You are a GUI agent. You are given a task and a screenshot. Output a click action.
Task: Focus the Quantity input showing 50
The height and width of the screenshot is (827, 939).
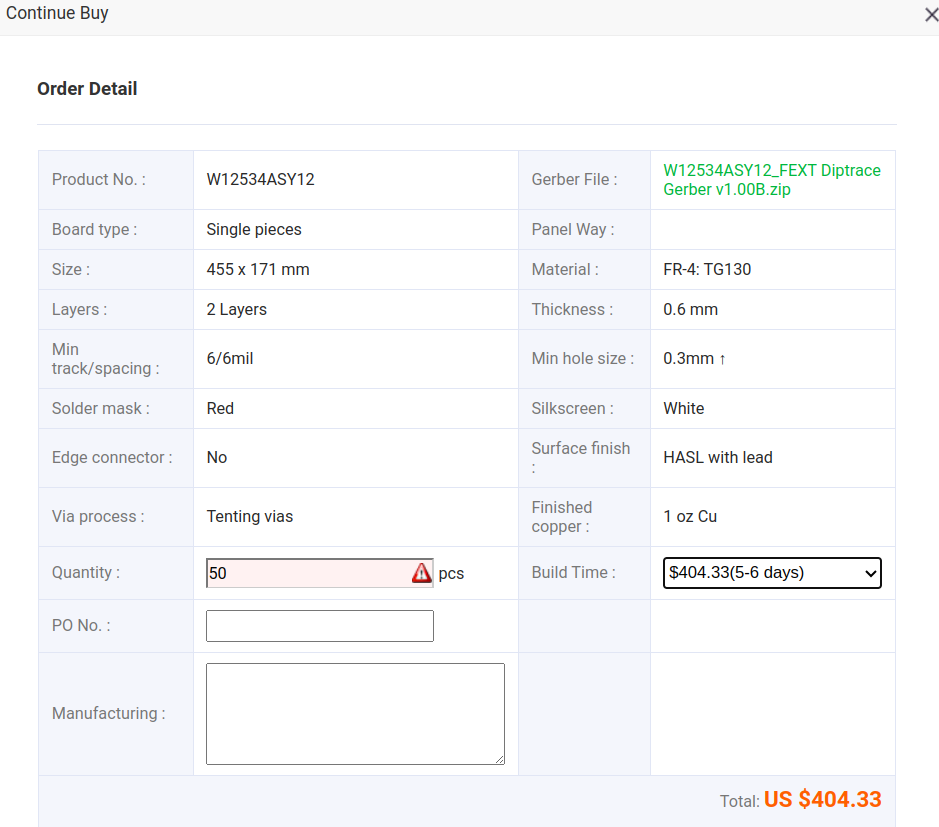[x=306, y=573]
